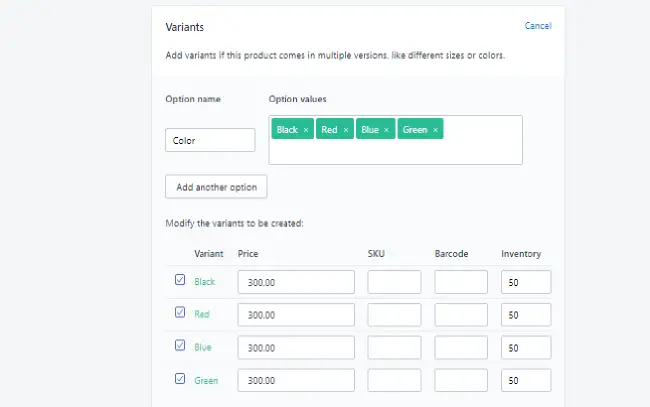The image size is (650, 407).
Task: Click Add another option button
Action: [216, 187]
